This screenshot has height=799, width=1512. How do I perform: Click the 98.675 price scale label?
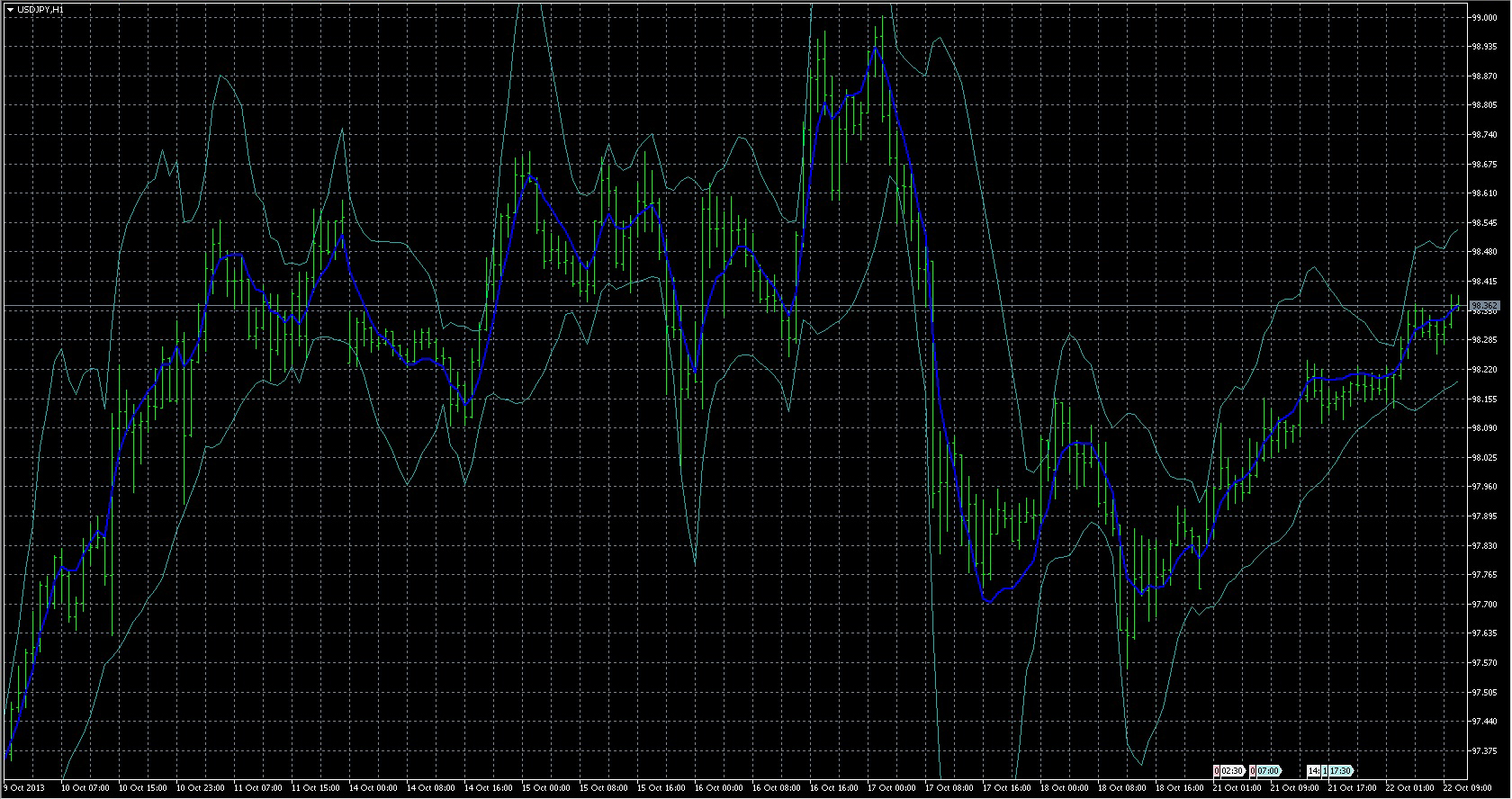click(1484, 165)
